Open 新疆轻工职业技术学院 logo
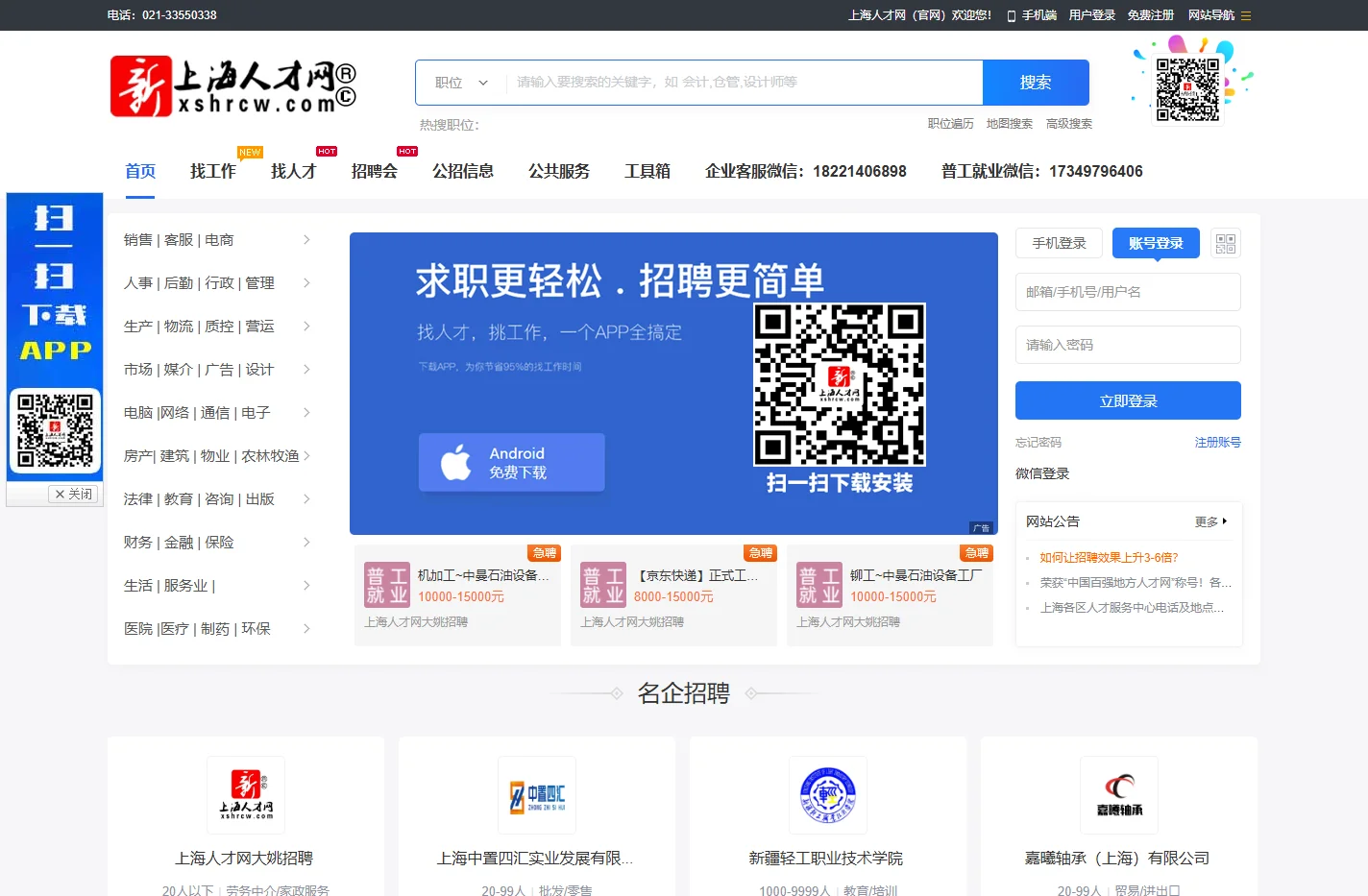This screenshot has height=896, width=1368. (828, 795)
